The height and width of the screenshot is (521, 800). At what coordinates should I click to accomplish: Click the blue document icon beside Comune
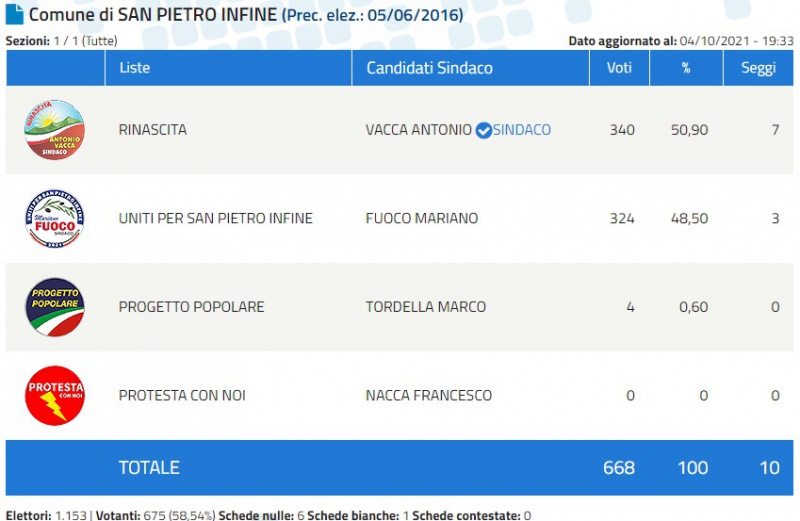tap(15, 15)
